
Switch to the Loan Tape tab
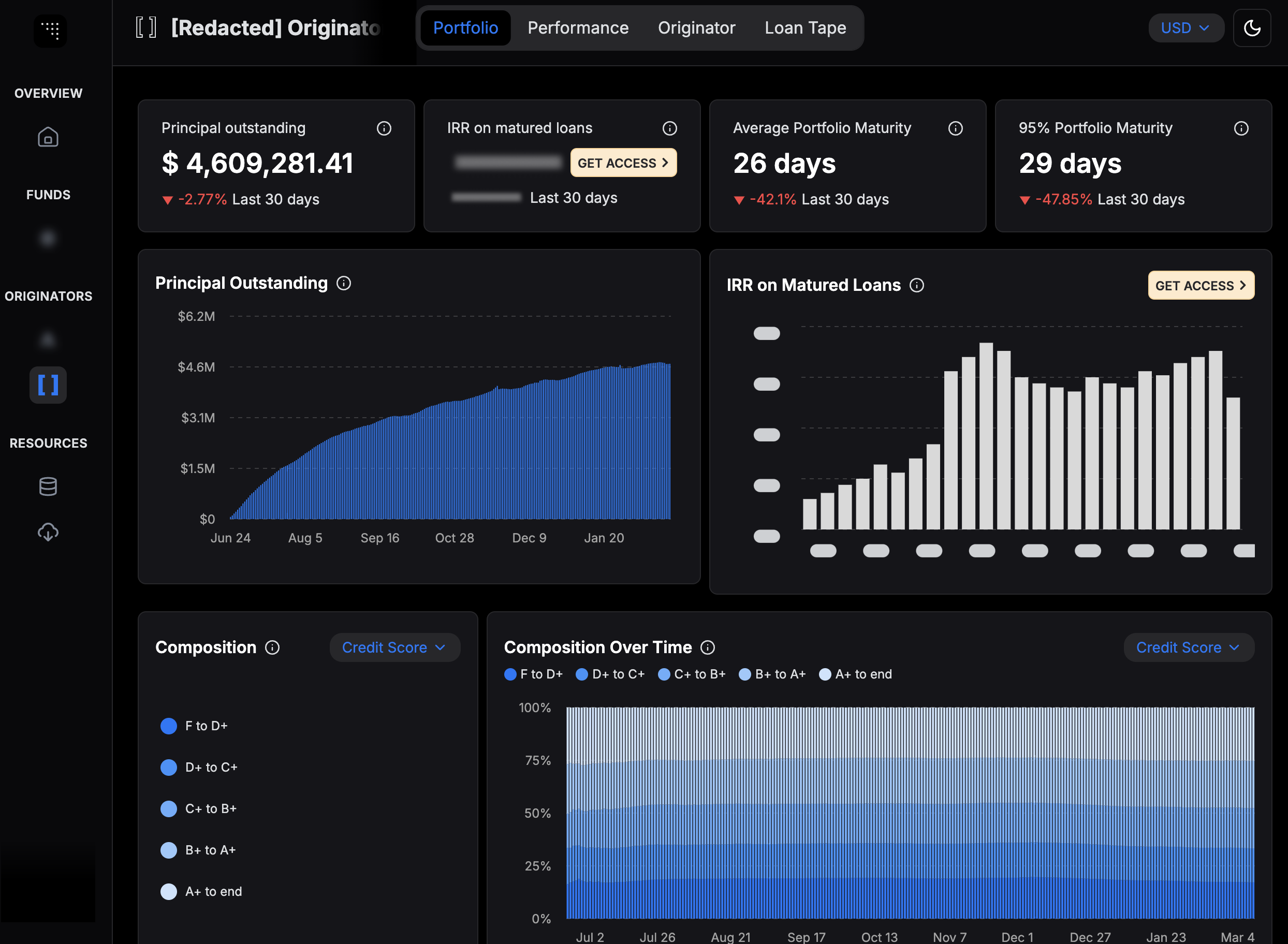(x=805, y=28)
